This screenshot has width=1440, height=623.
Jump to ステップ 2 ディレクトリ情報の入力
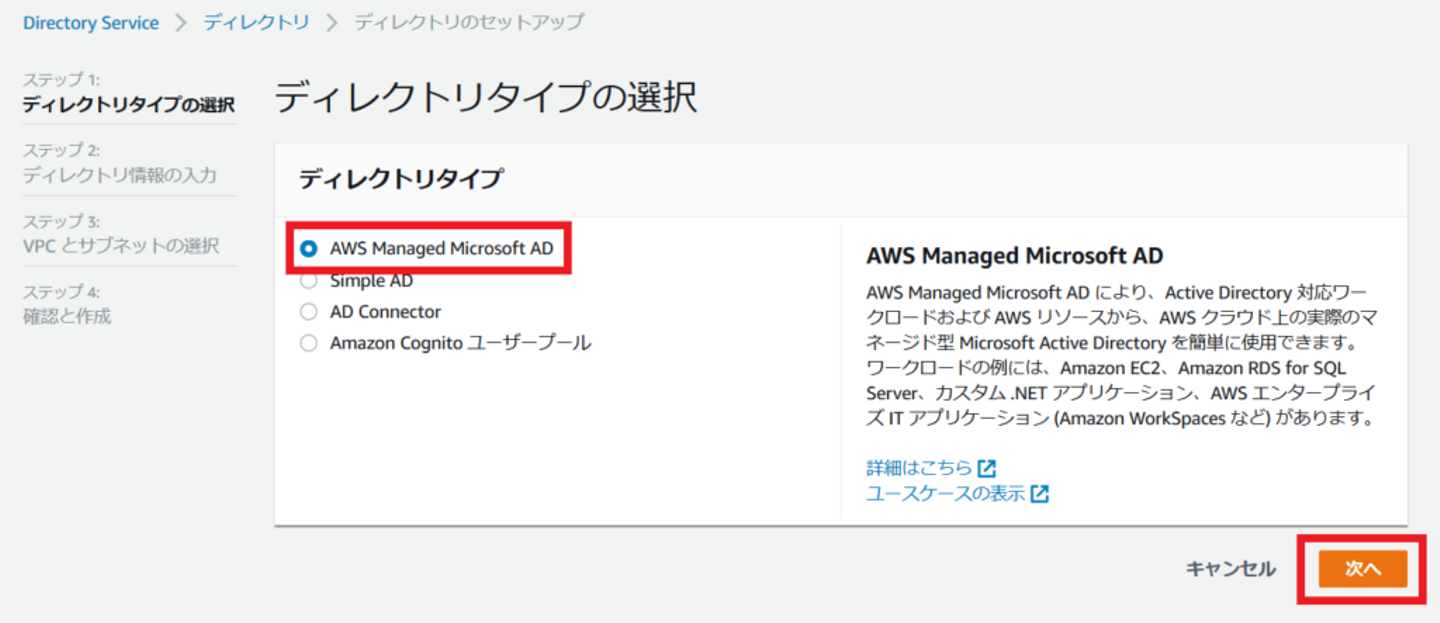coord(119,175)
